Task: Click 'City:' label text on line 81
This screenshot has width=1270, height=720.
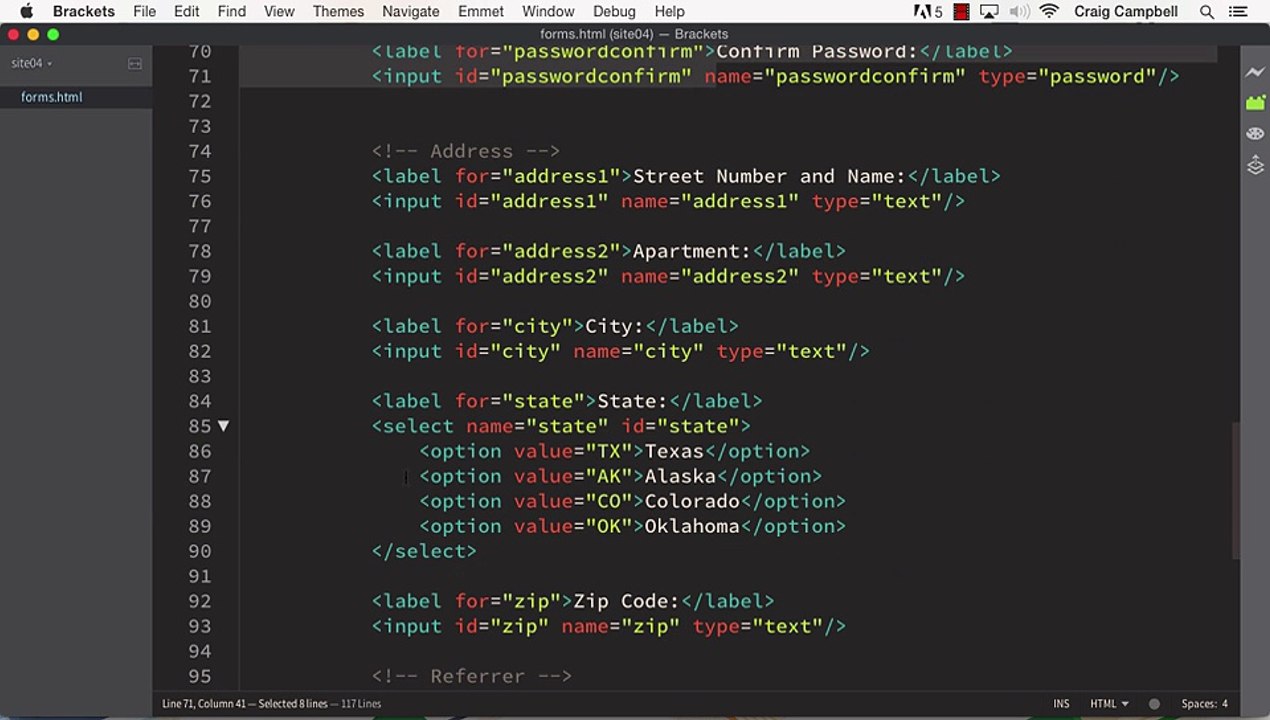Action: [x=615, y=326]
